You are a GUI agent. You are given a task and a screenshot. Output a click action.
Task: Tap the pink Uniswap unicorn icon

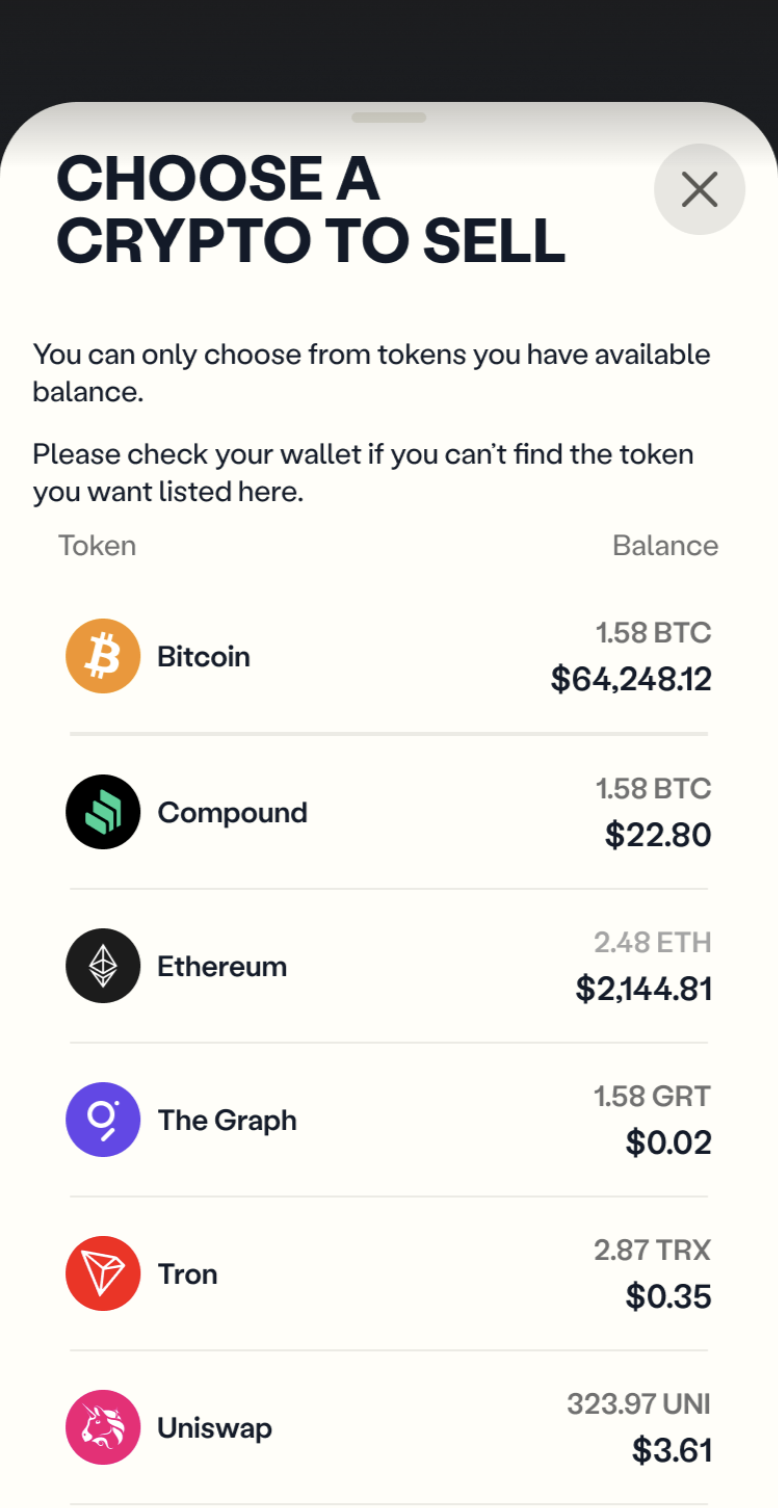tap(102, 1428)
